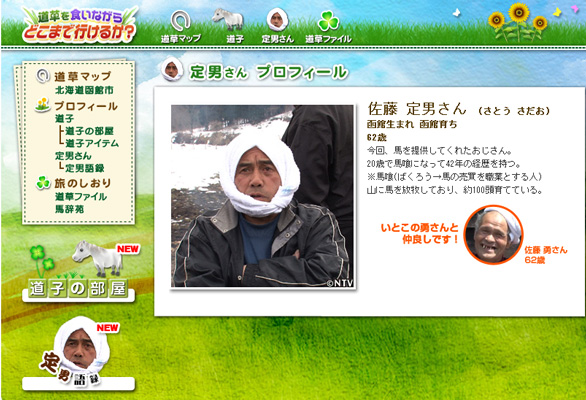Click the small face icon beside 定男さん プロフィール title
586x400 pixels.
(x=172, y=69)
